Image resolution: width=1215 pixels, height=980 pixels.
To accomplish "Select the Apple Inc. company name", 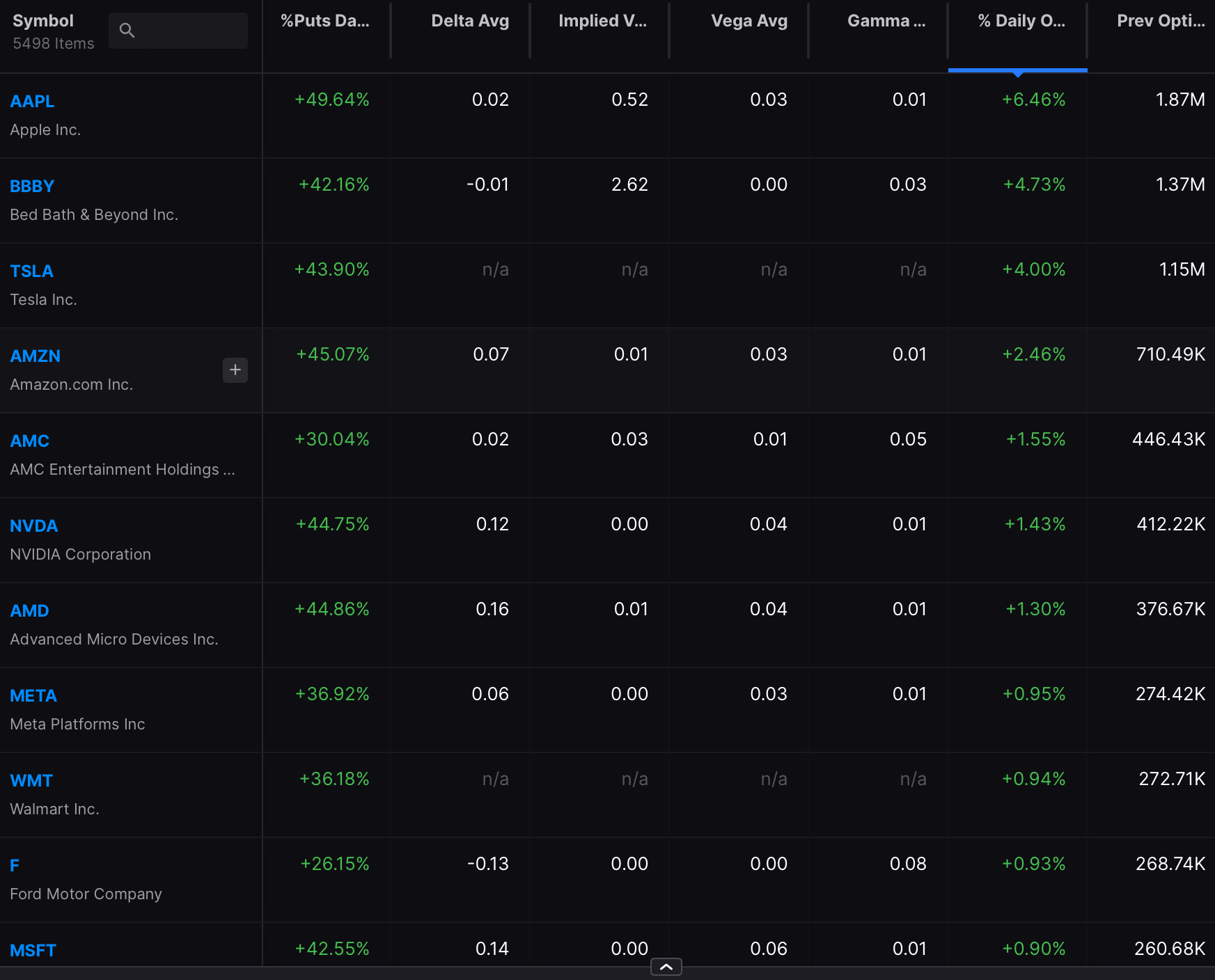I will pos(45,130).
